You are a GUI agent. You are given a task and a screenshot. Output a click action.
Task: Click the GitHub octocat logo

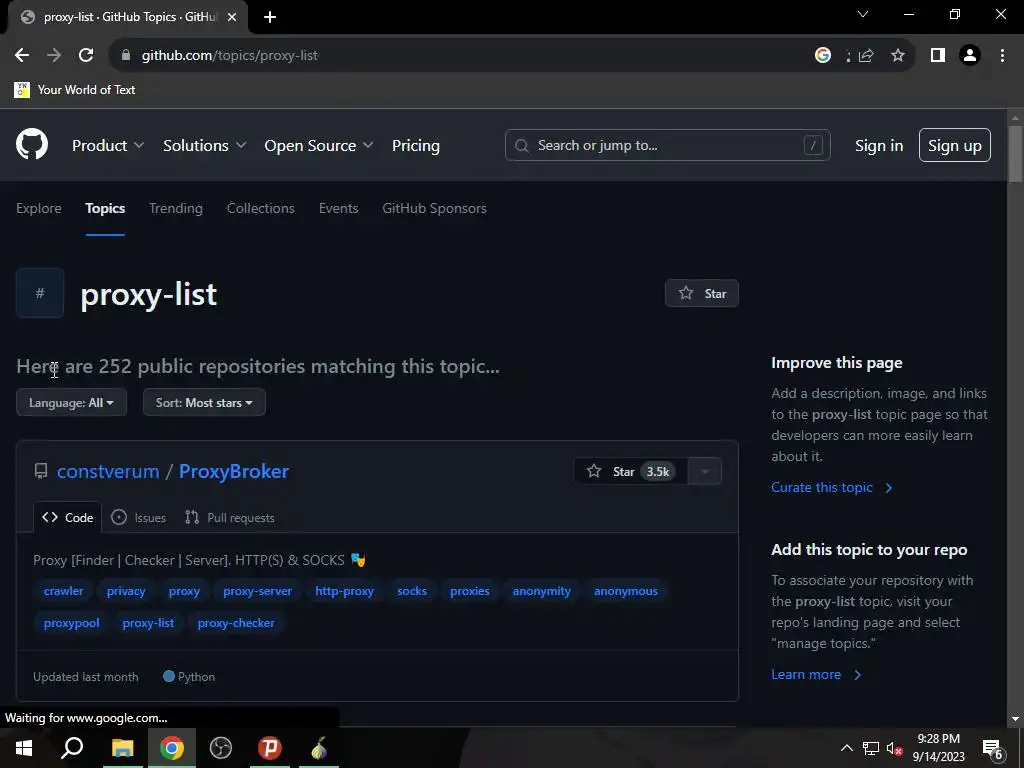(31, 144)
